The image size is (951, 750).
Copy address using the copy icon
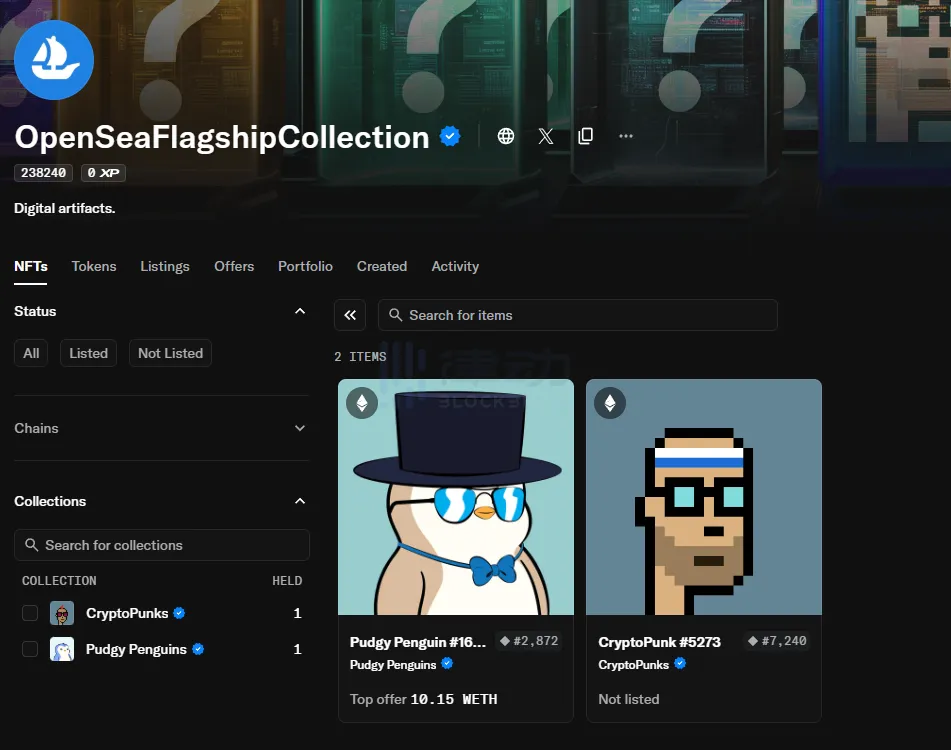(x=585, y=136)
